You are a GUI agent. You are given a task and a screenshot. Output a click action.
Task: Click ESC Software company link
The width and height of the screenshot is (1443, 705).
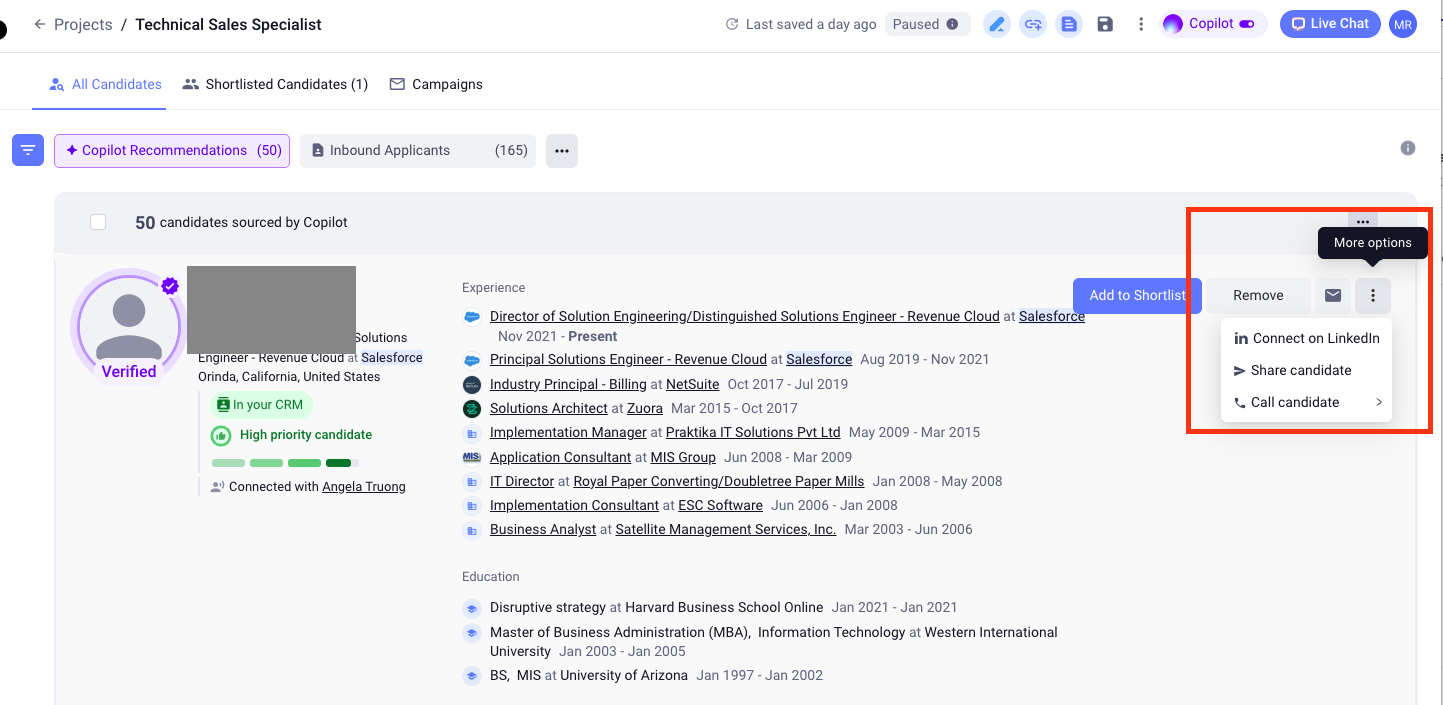click(x=720, y=505)
